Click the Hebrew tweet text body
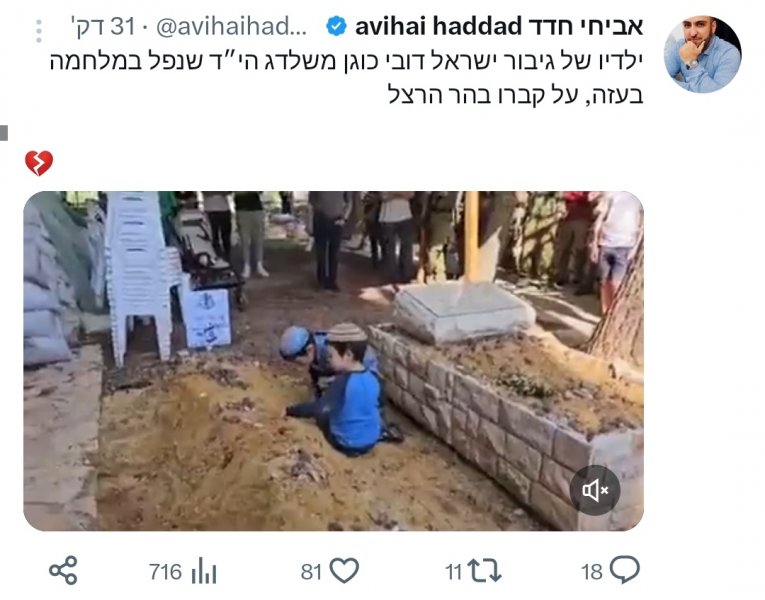 tap(346, 78)
